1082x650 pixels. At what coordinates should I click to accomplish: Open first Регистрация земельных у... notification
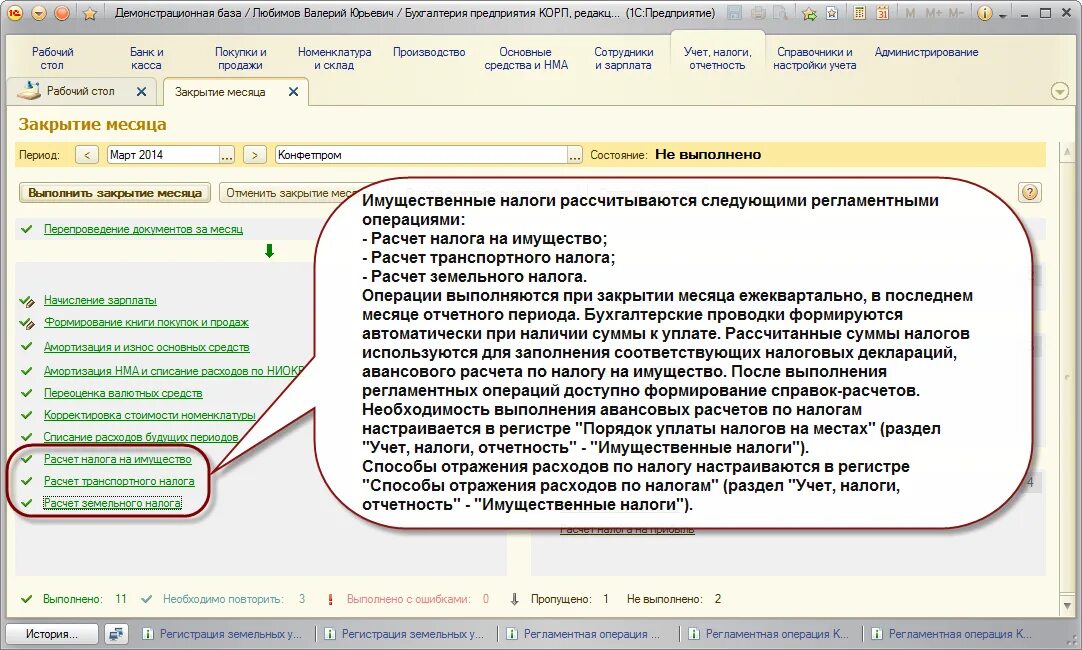tap(222, 633)
